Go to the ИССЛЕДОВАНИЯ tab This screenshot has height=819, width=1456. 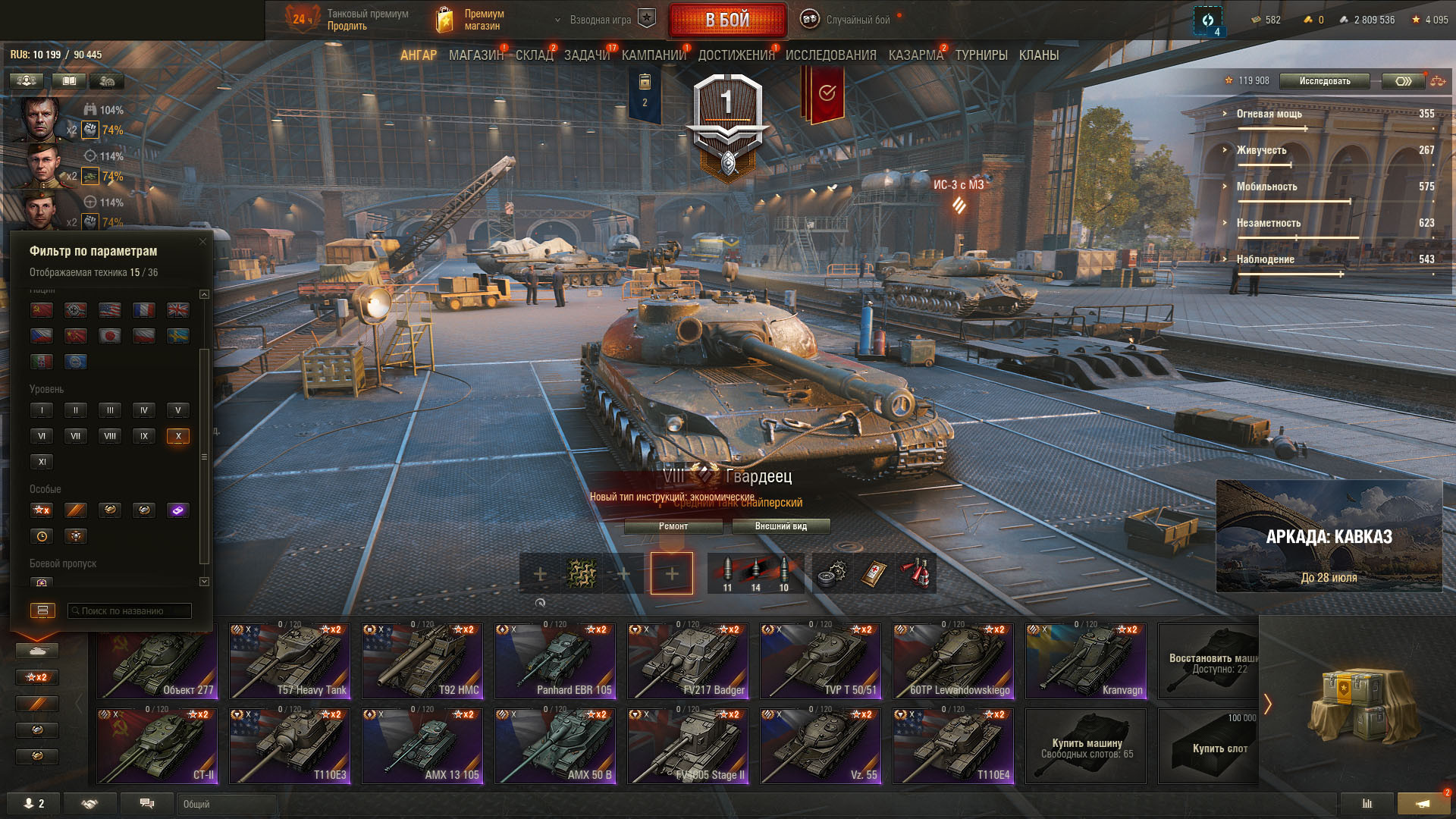pos(830,55)
